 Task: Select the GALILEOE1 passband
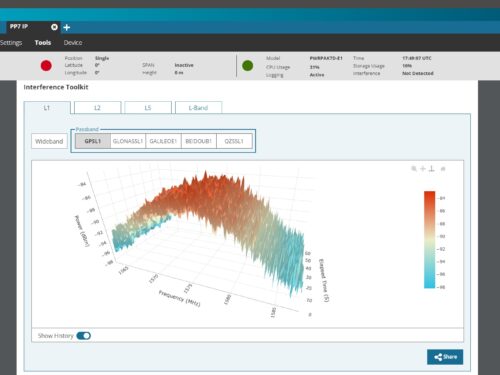(163, 141)
